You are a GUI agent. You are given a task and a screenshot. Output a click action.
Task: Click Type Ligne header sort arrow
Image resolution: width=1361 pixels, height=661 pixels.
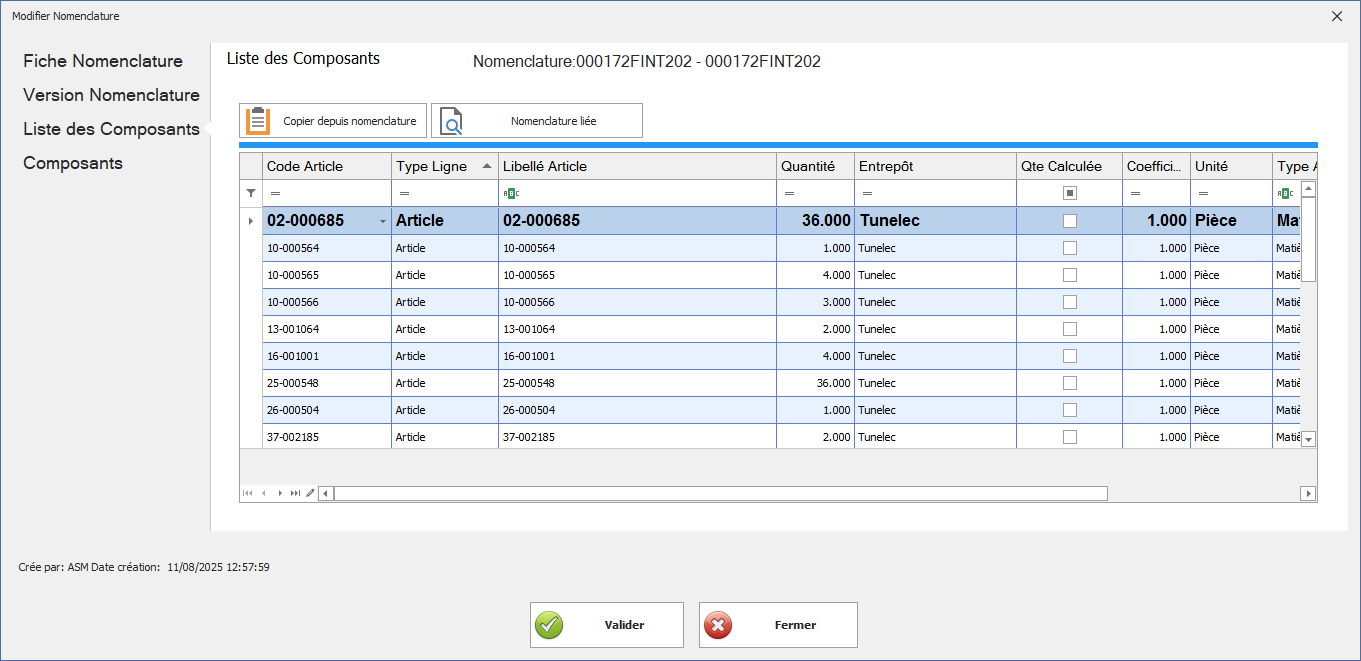pos(487,166)
